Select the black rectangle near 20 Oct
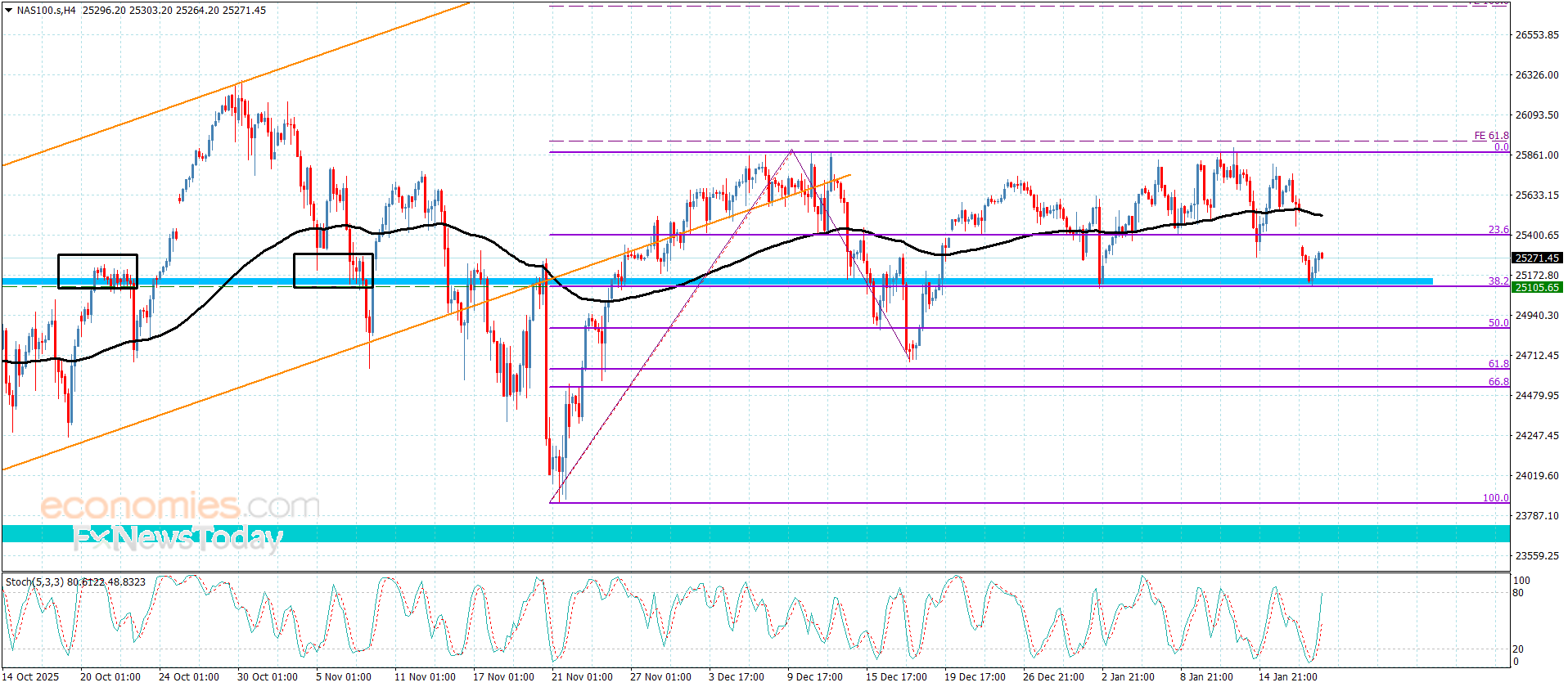Image resolution: width=1568 pixels, height=687 pixels. click(97, 272)
